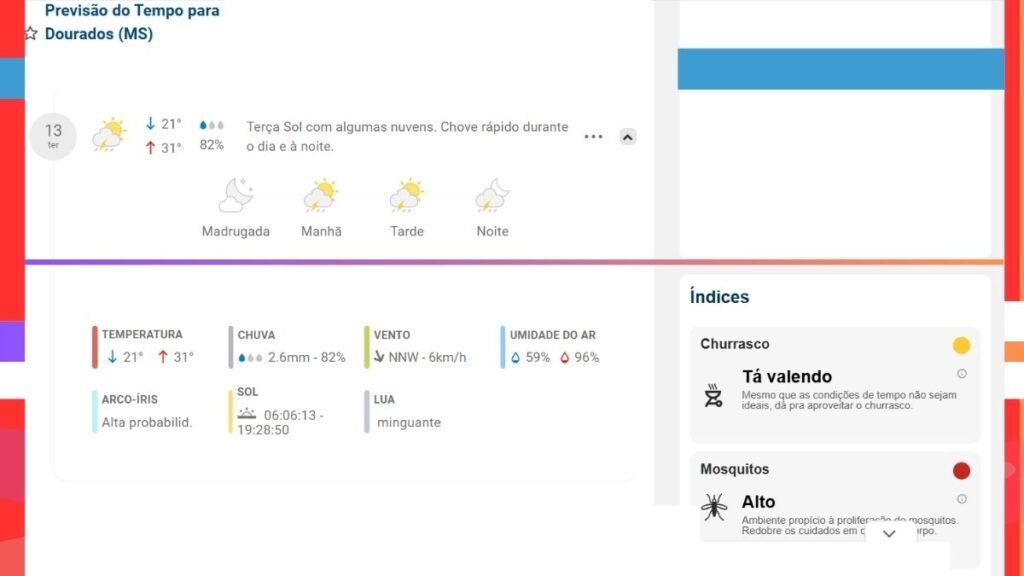Click the info icon in the Mosquitos card
1024x576 pixels.
pos(962,499)
